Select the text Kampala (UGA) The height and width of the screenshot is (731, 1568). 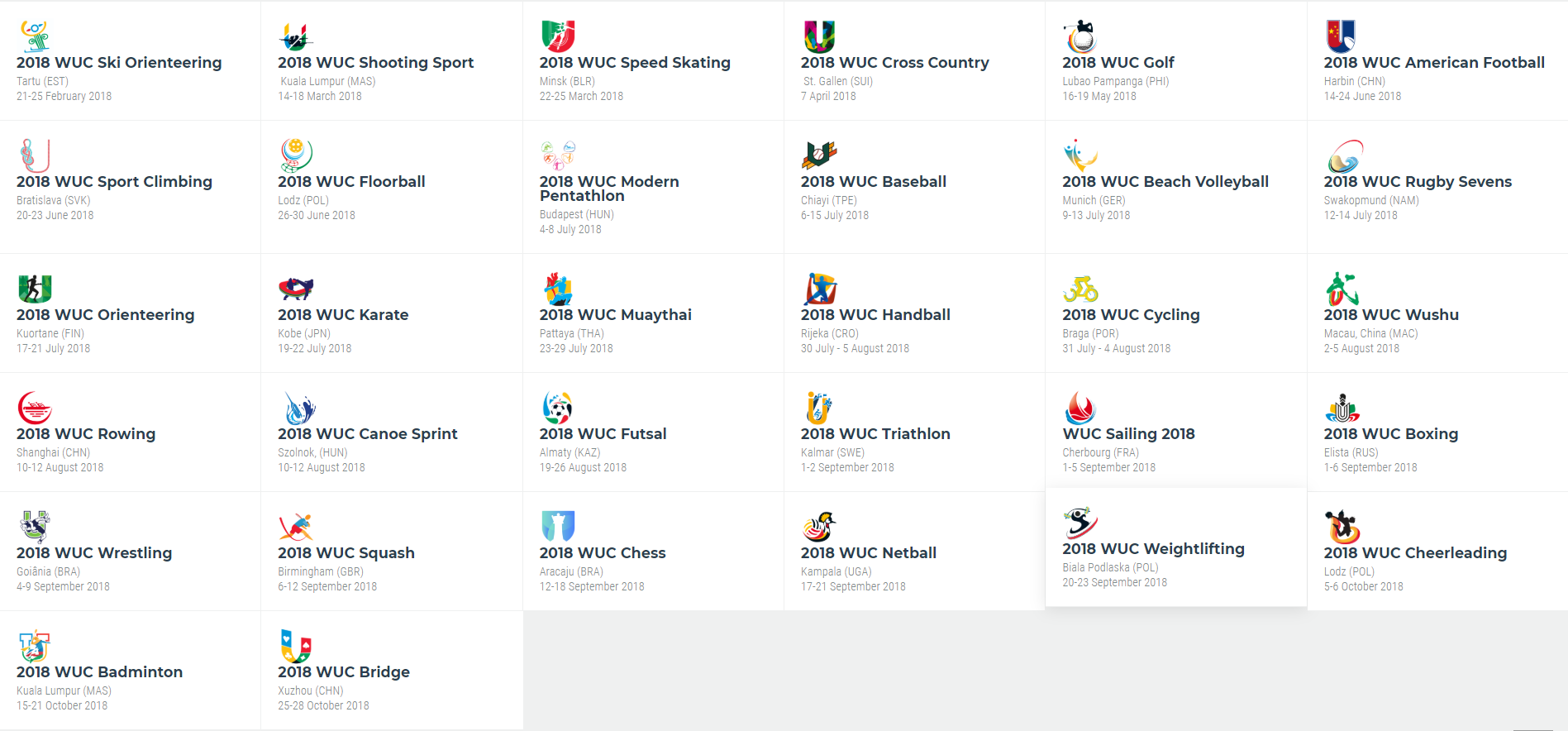point(836,571)
